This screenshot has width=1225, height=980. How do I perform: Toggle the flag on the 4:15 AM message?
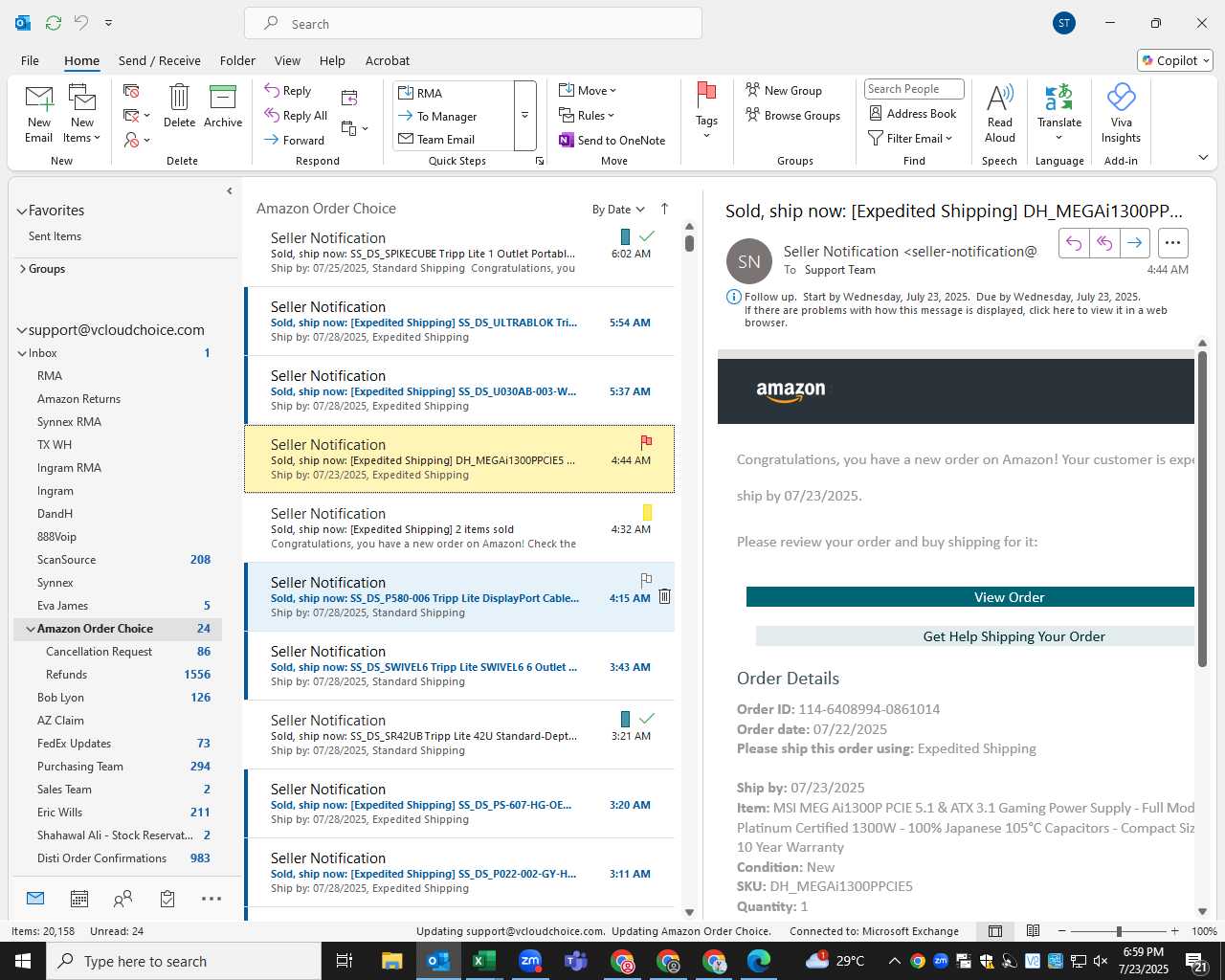pos(646,580)
